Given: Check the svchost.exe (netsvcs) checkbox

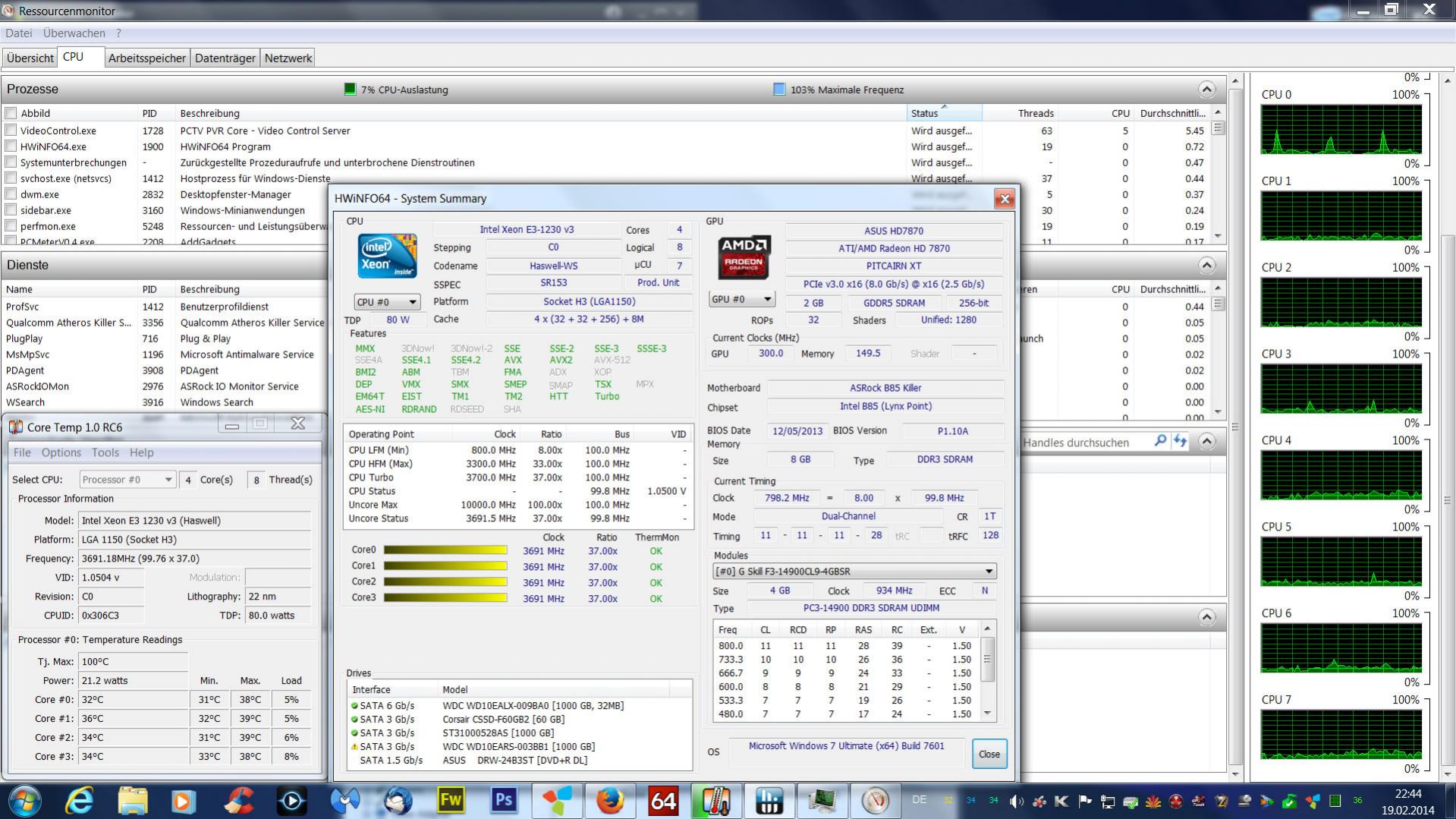Looking at the screenshot, I should point(11,178).
